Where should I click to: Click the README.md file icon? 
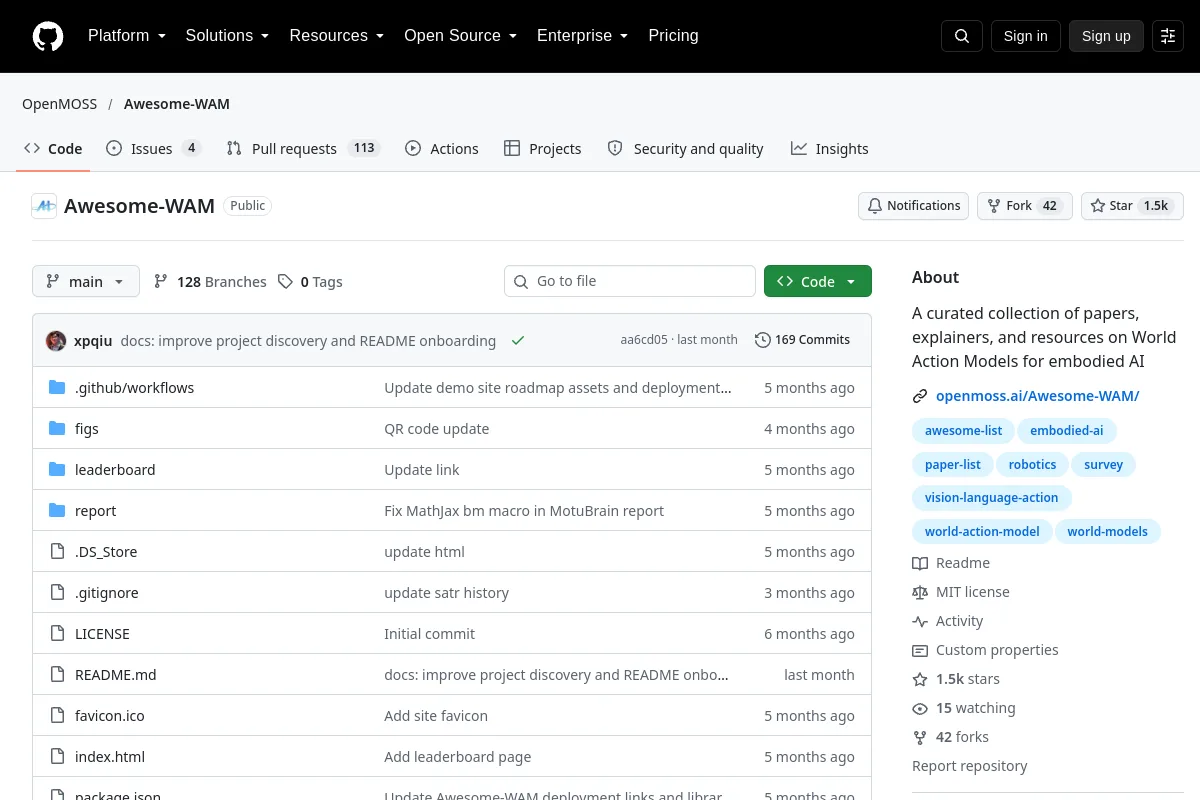pyautogui.click(x=57, y=675)
